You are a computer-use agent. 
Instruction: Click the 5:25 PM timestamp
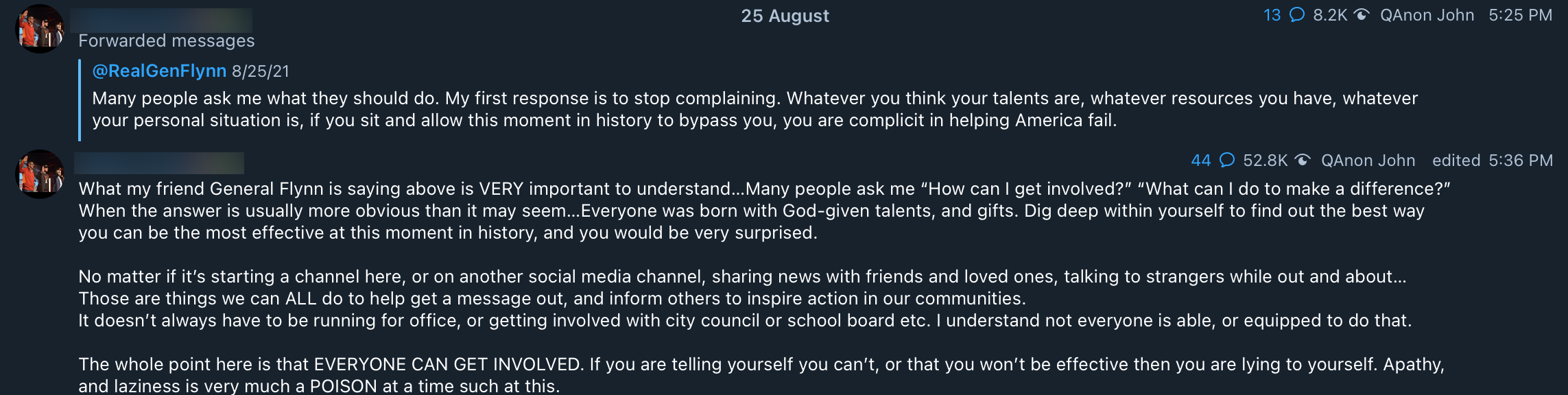tap(1520, 15)
